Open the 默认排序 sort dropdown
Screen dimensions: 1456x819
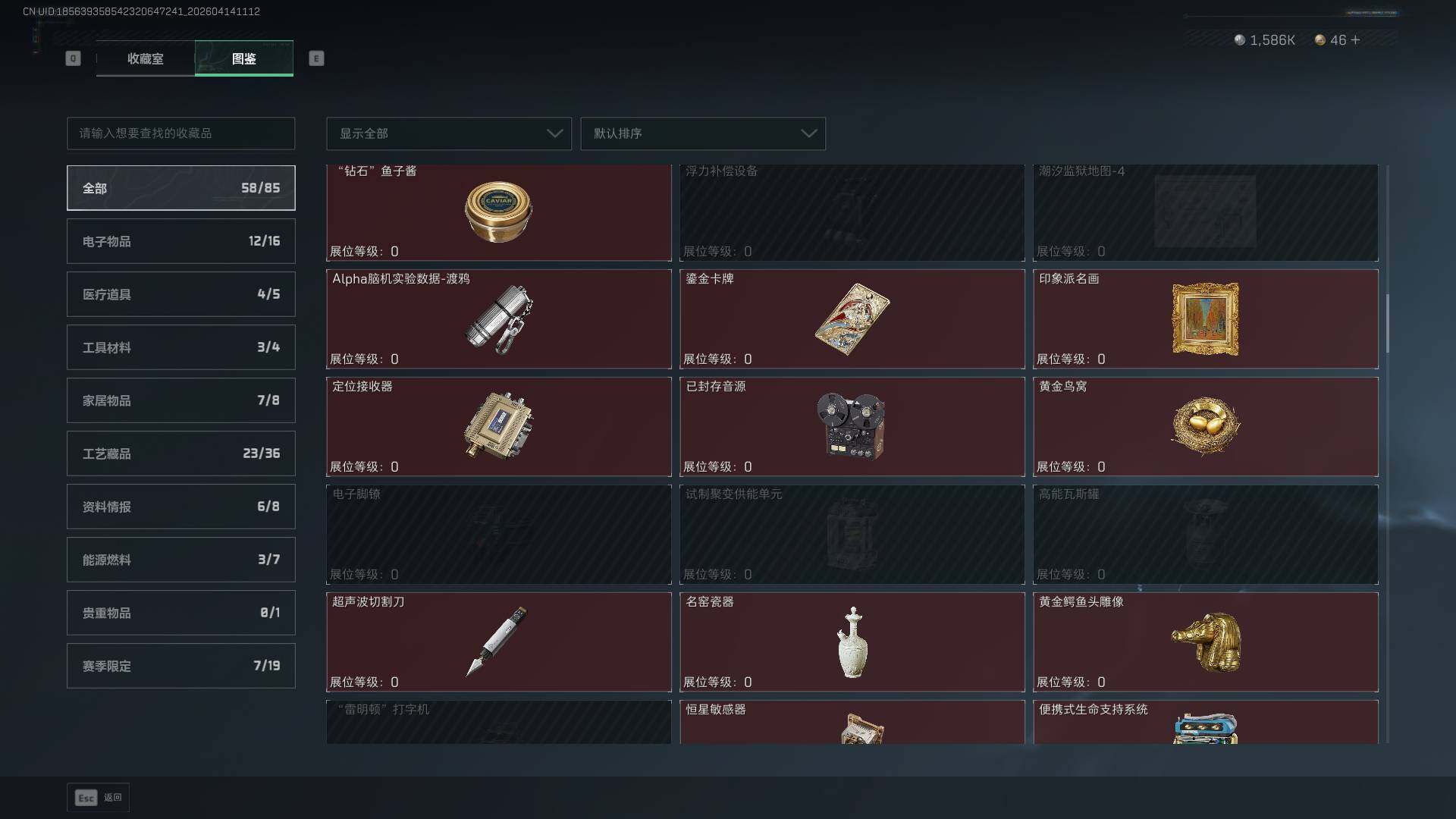click(703, 133)
